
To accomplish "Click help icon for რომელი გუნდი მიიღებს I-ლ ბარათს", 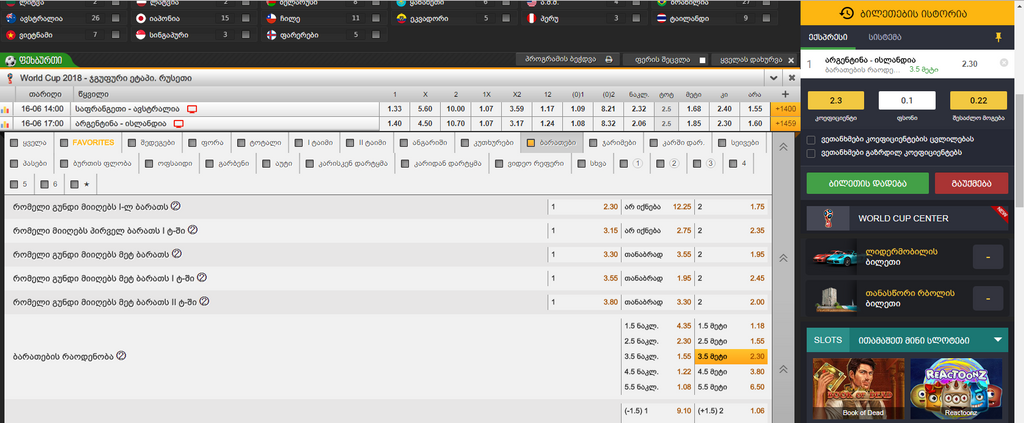I will 176,206.
